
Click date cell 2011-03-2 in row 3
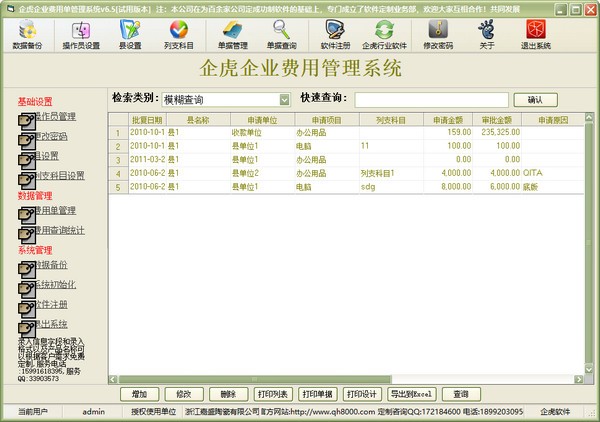[x=147, y=160]
